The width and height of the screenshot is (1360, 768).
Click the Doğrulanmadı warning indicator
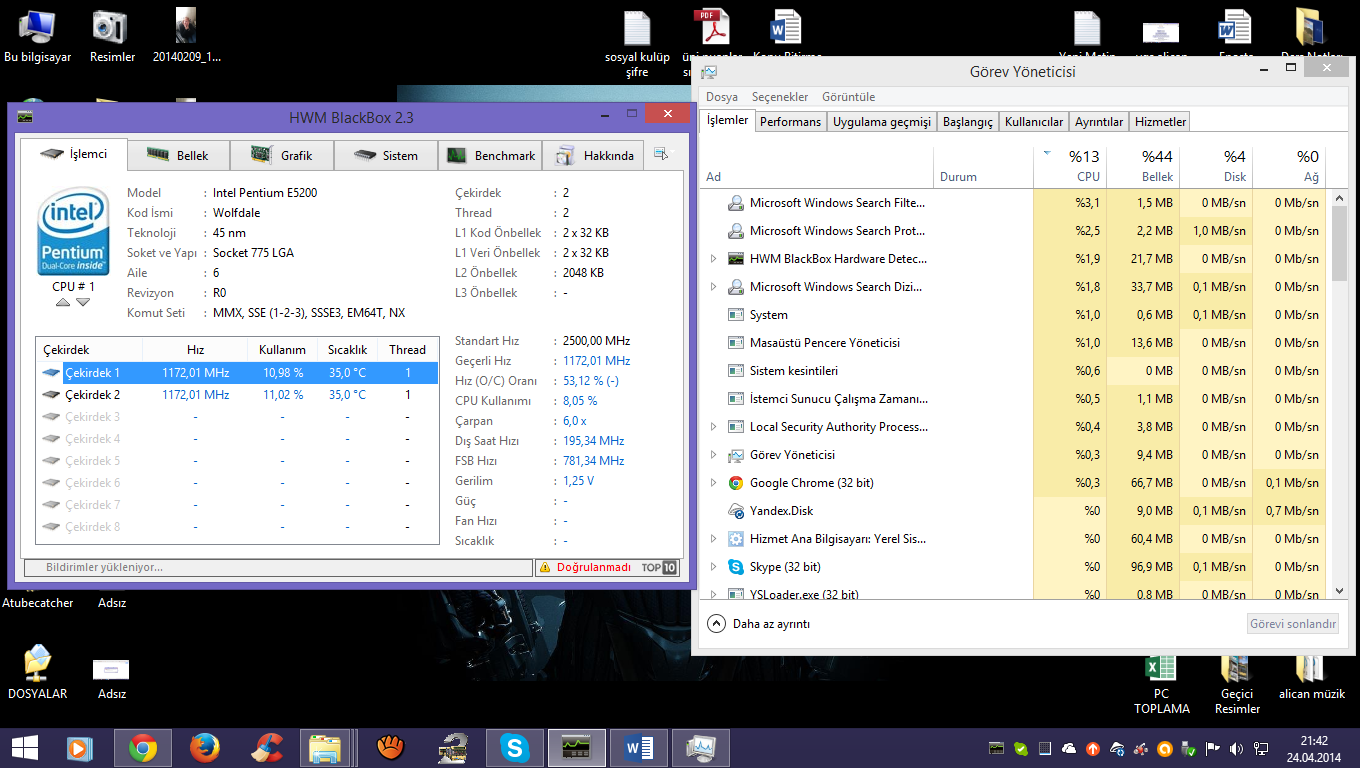pyautogui.click(x=586, y=567)
